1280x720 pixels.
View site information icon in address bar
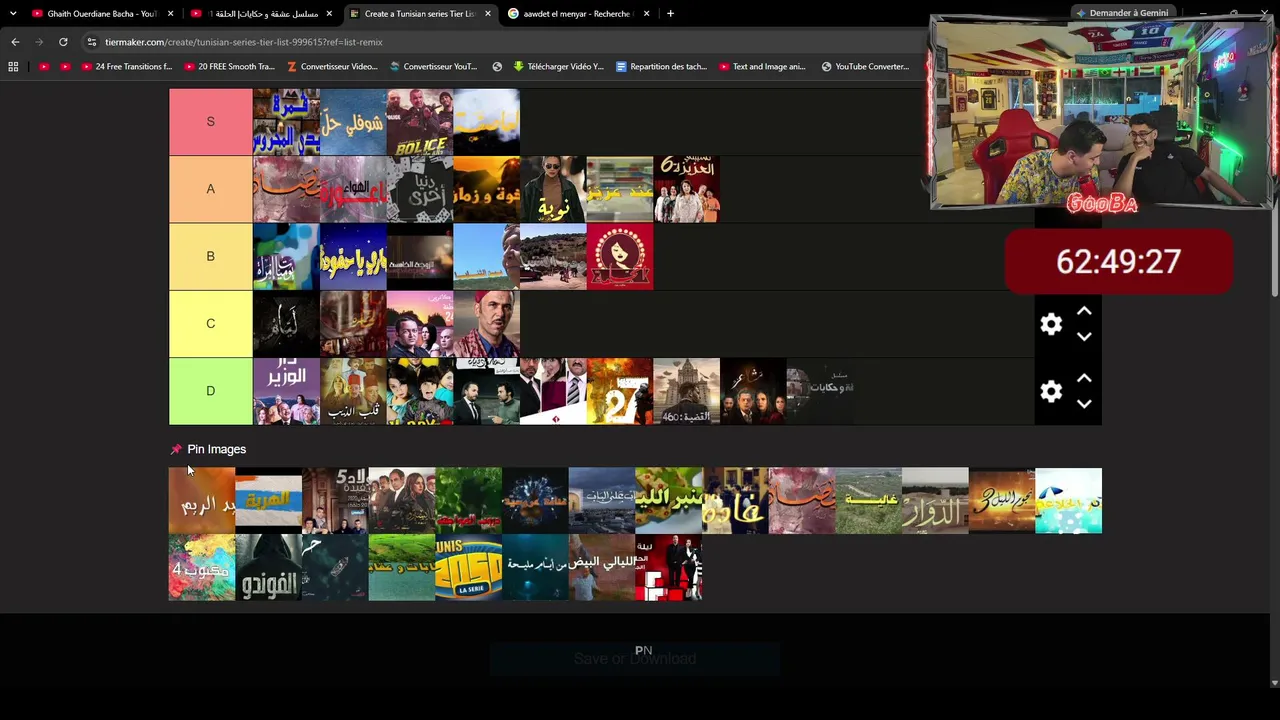tap(91, 42)
